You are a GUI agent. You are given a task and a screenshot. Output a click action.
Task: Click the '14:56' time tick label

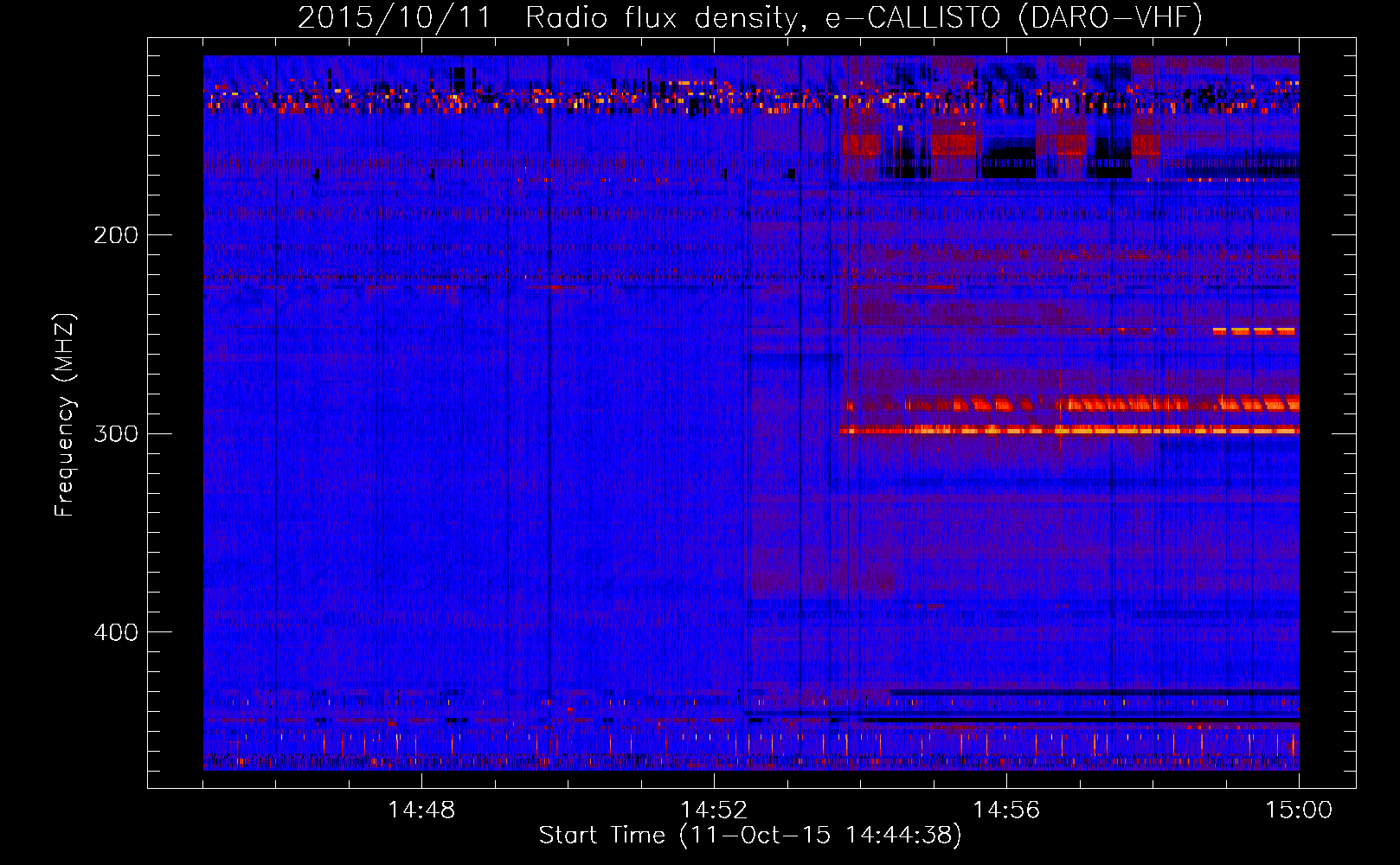(1006, 811)
